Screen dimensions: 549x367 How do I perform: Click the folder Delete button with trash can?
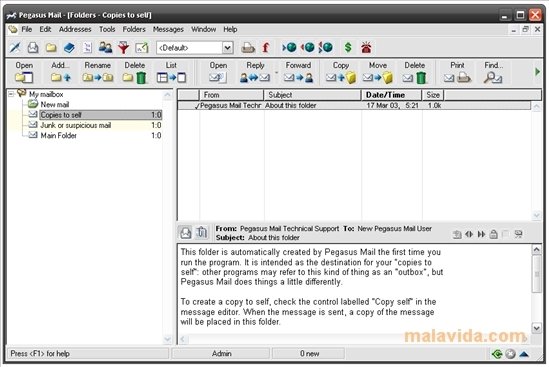click(134, 72)
